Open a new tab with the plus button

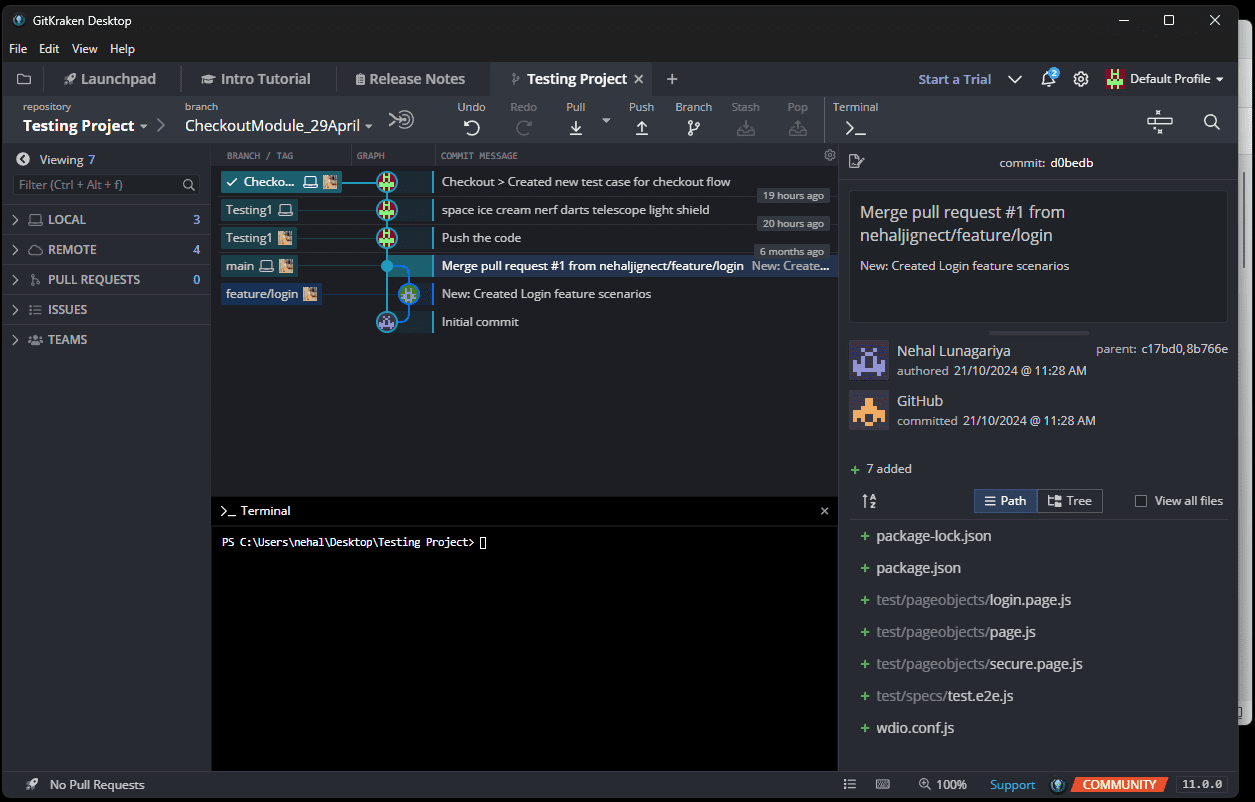click(x=672, y=79)
